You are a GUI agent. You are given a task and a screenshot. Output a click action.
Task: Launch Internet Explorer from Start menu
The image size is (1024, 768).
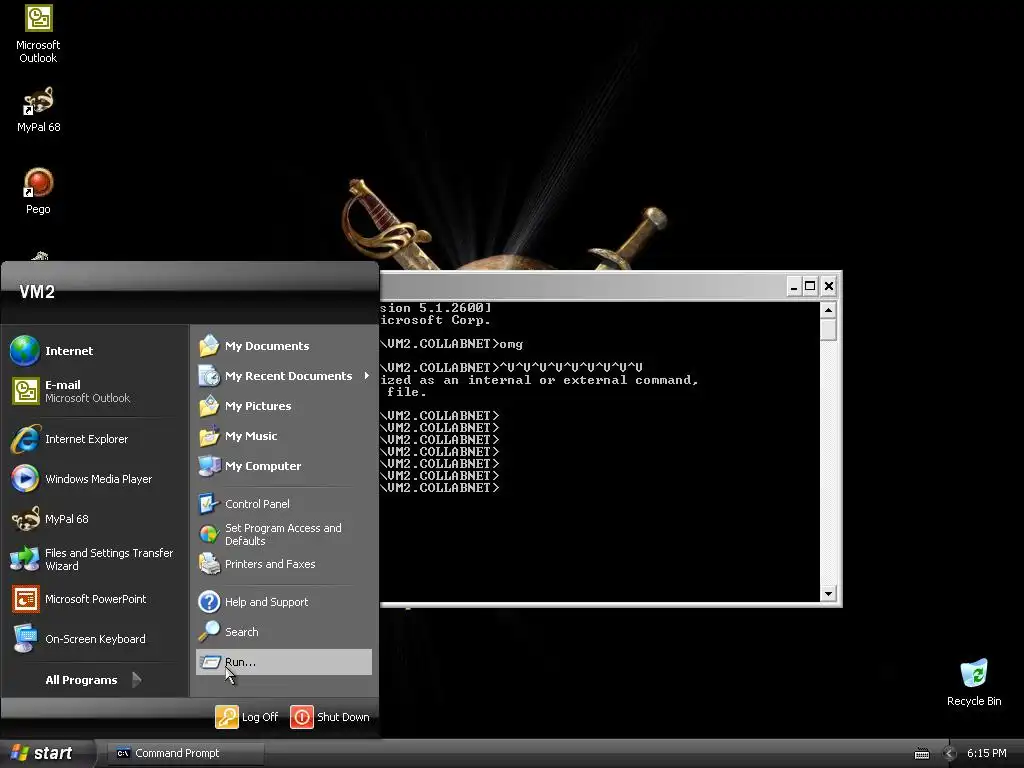point(95,439)
